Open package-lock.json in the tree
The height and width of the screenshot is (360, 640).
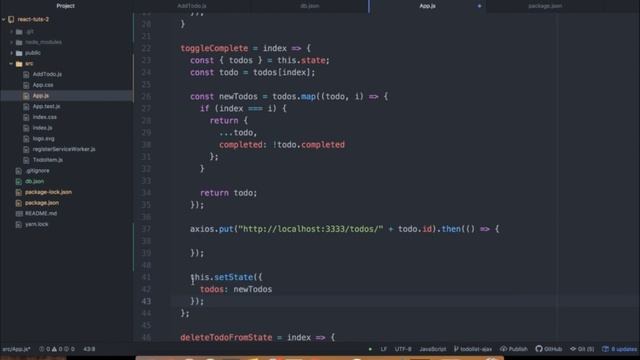pyautogui.click(x=48, y=192)
